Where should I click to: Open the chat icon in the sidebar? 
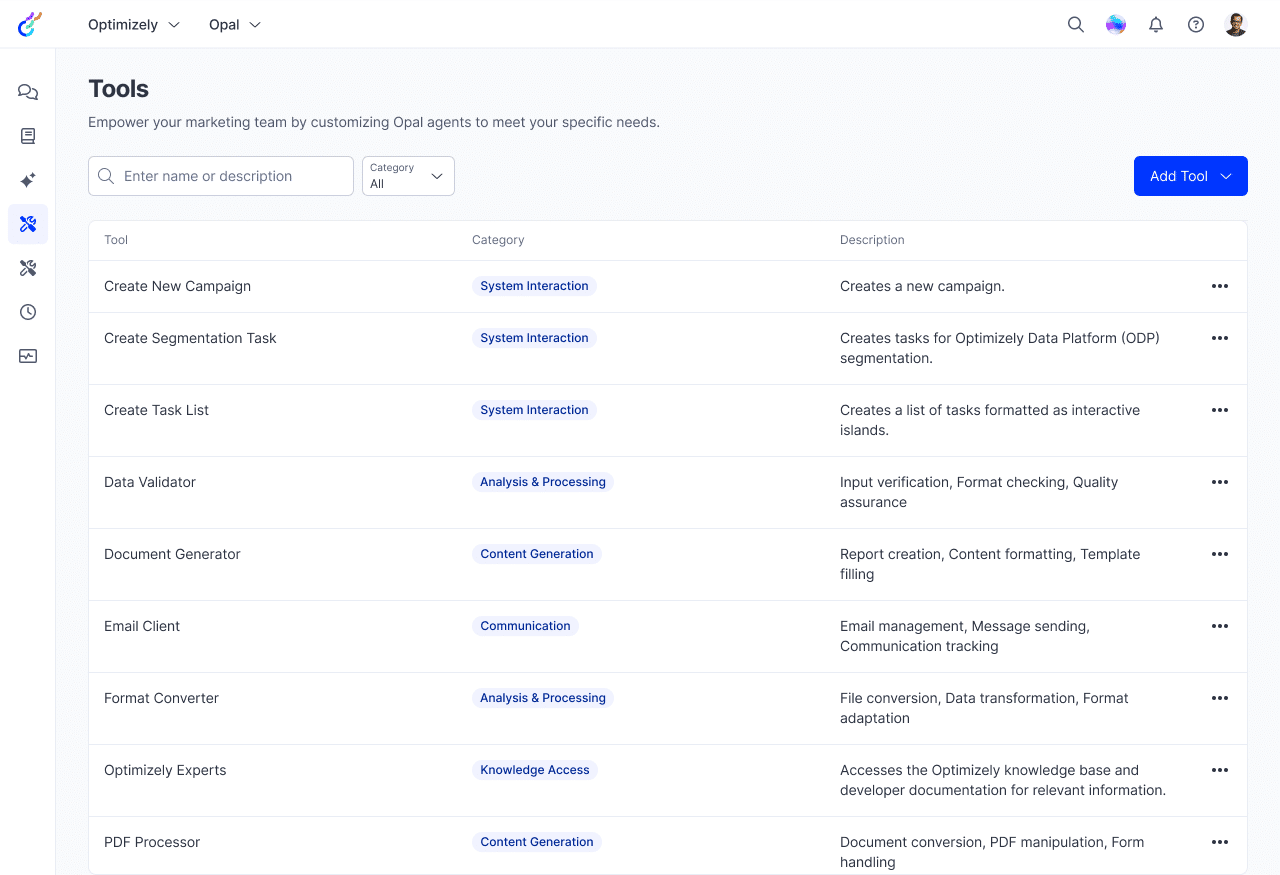point(28,92)
